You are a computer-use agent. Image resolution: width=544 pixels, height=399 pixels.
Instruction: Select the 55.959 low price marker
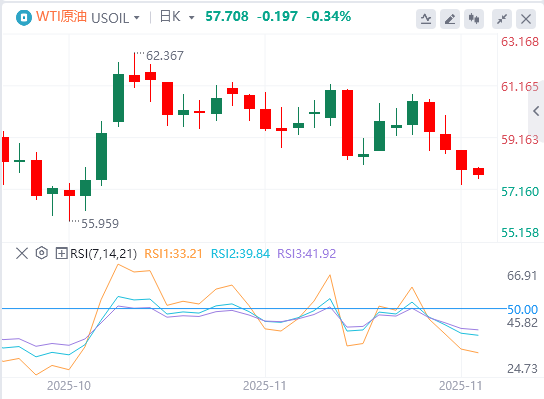tap(100, 223)
